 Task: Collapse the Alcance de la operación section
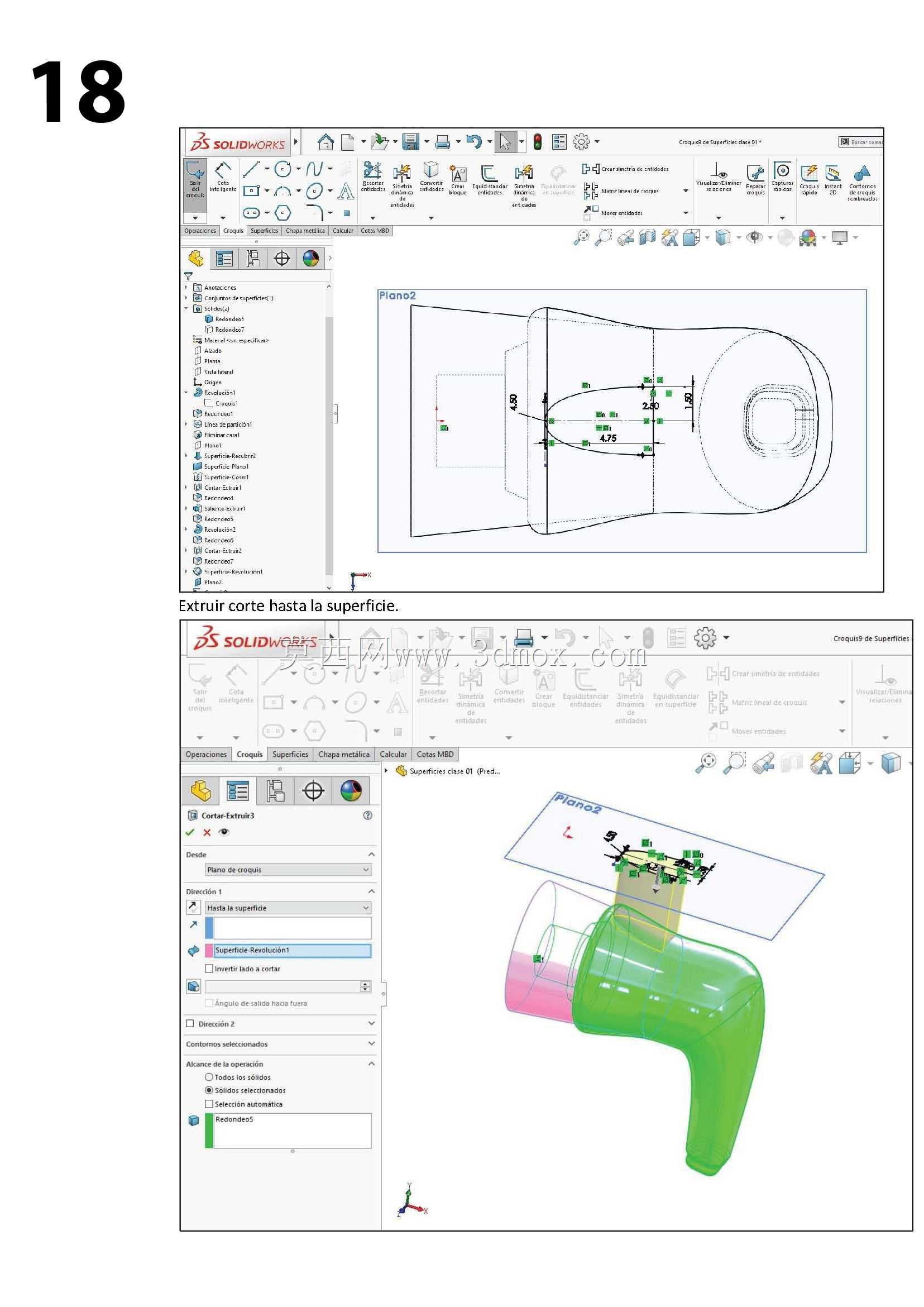point(371,1063)
